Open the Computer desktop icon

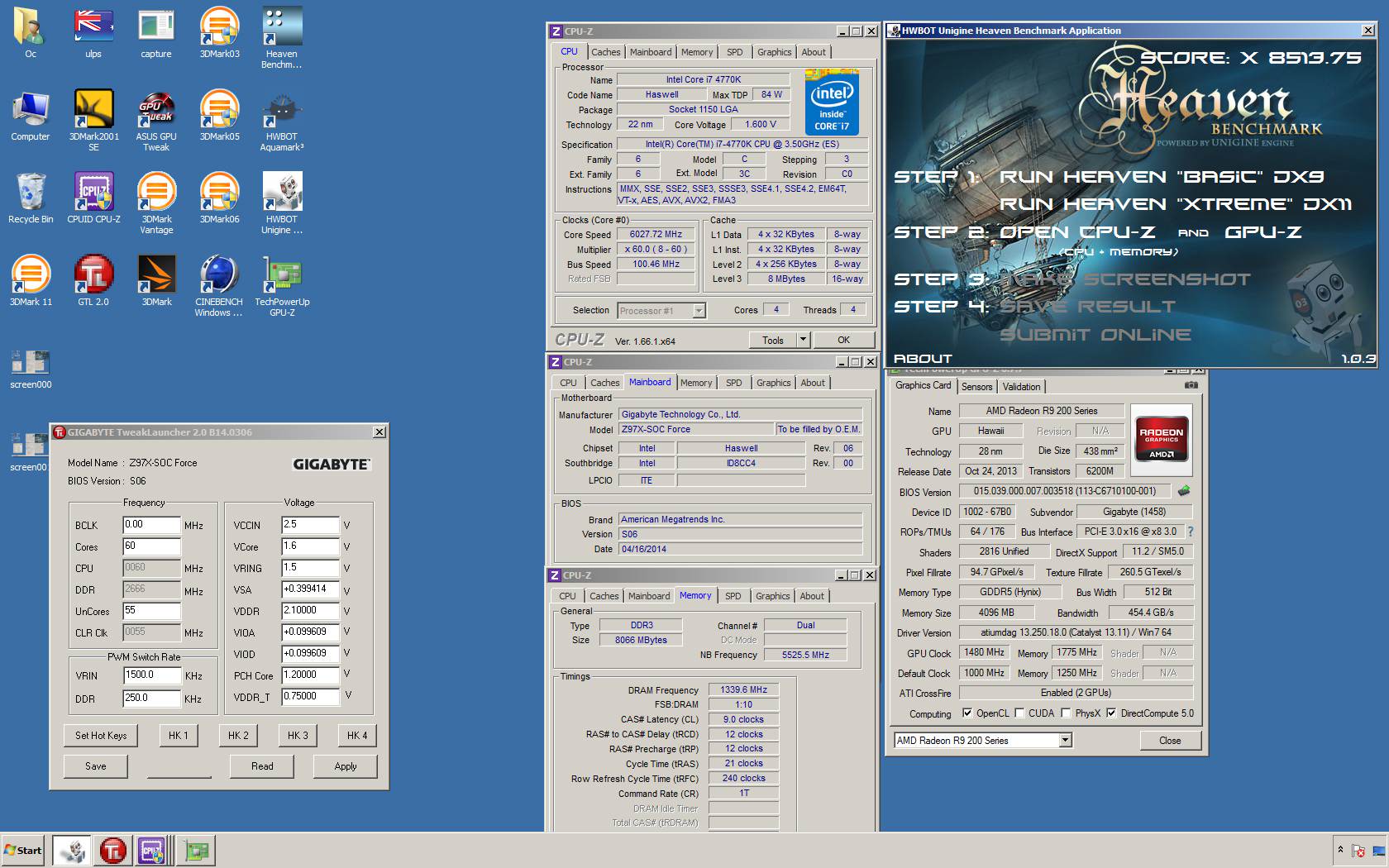coord(31,116)
